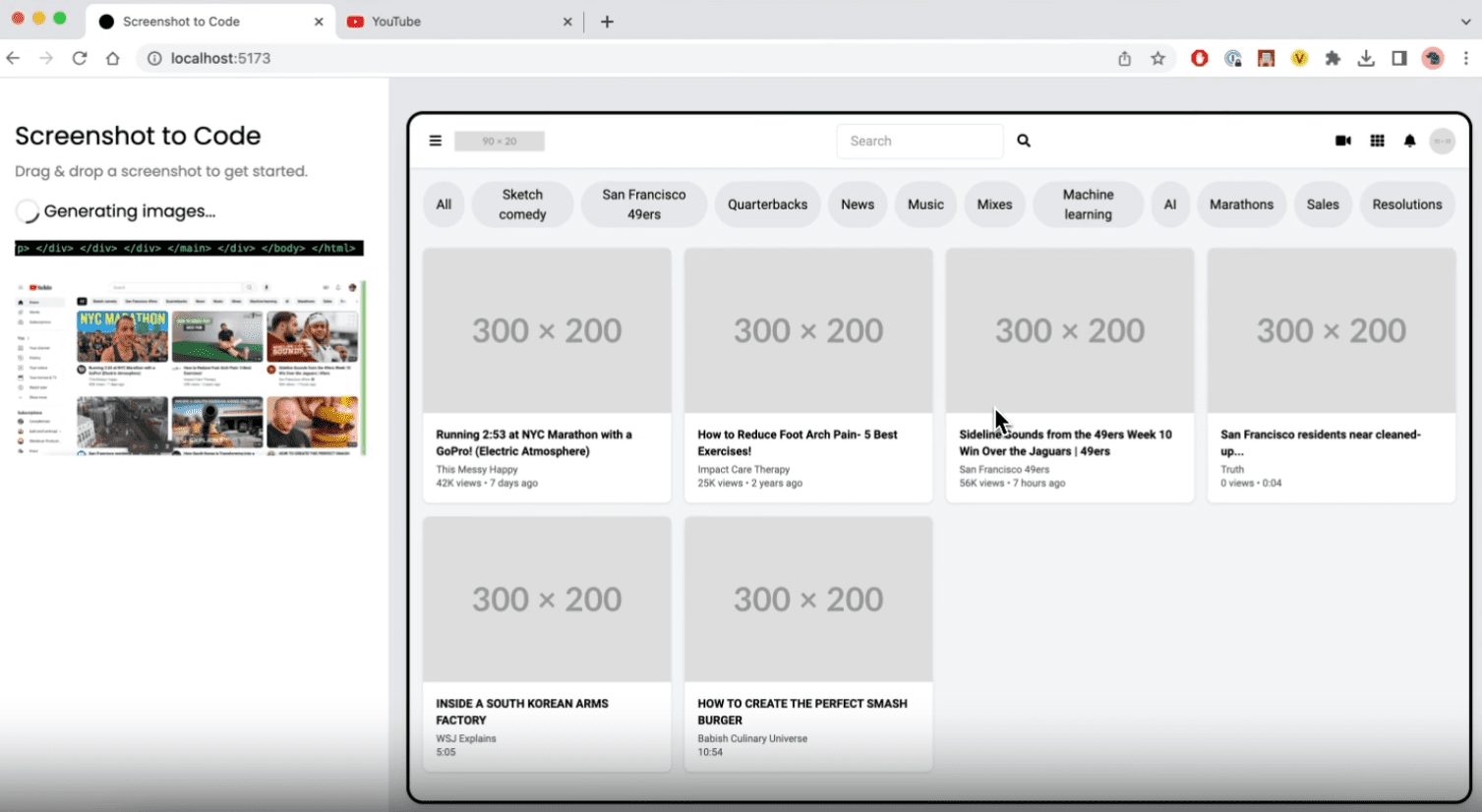Click the browser forward arrow
The width and height of the screenshot is (1482, 812).
click(46, 58)
